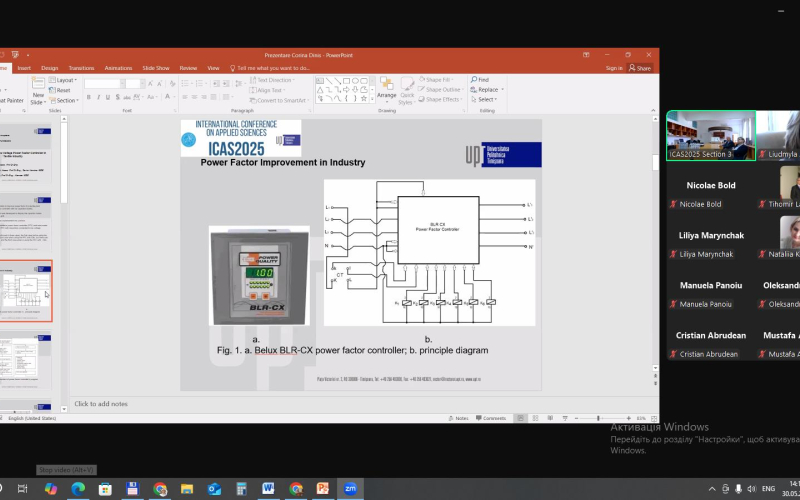Click 'Tell me what you want to do' box
Viewport: 800px width, 500px height.
tap(270, 68)
